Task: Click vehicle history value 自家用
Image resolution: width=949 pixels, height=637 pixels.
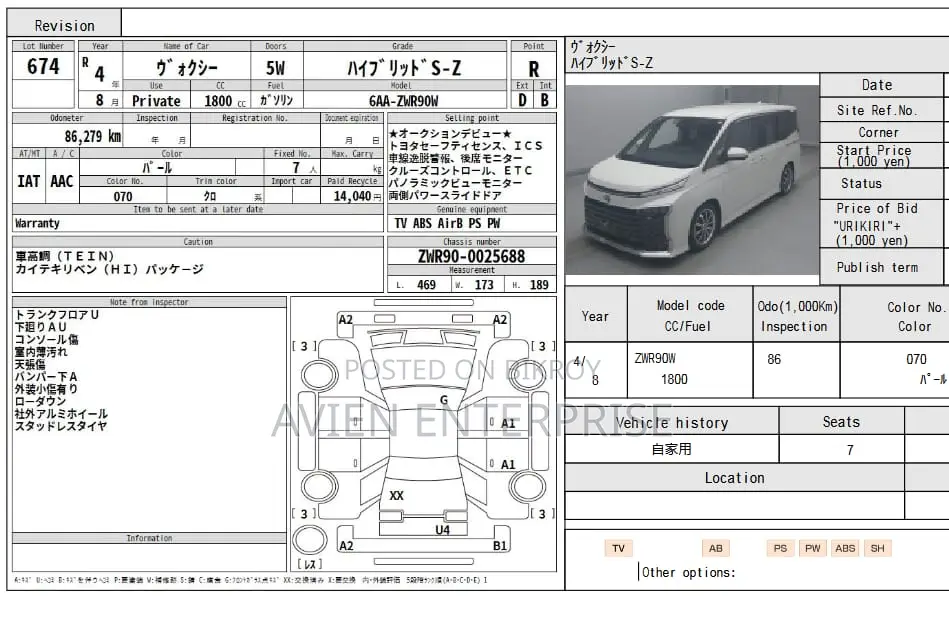Action: point(672,449)
